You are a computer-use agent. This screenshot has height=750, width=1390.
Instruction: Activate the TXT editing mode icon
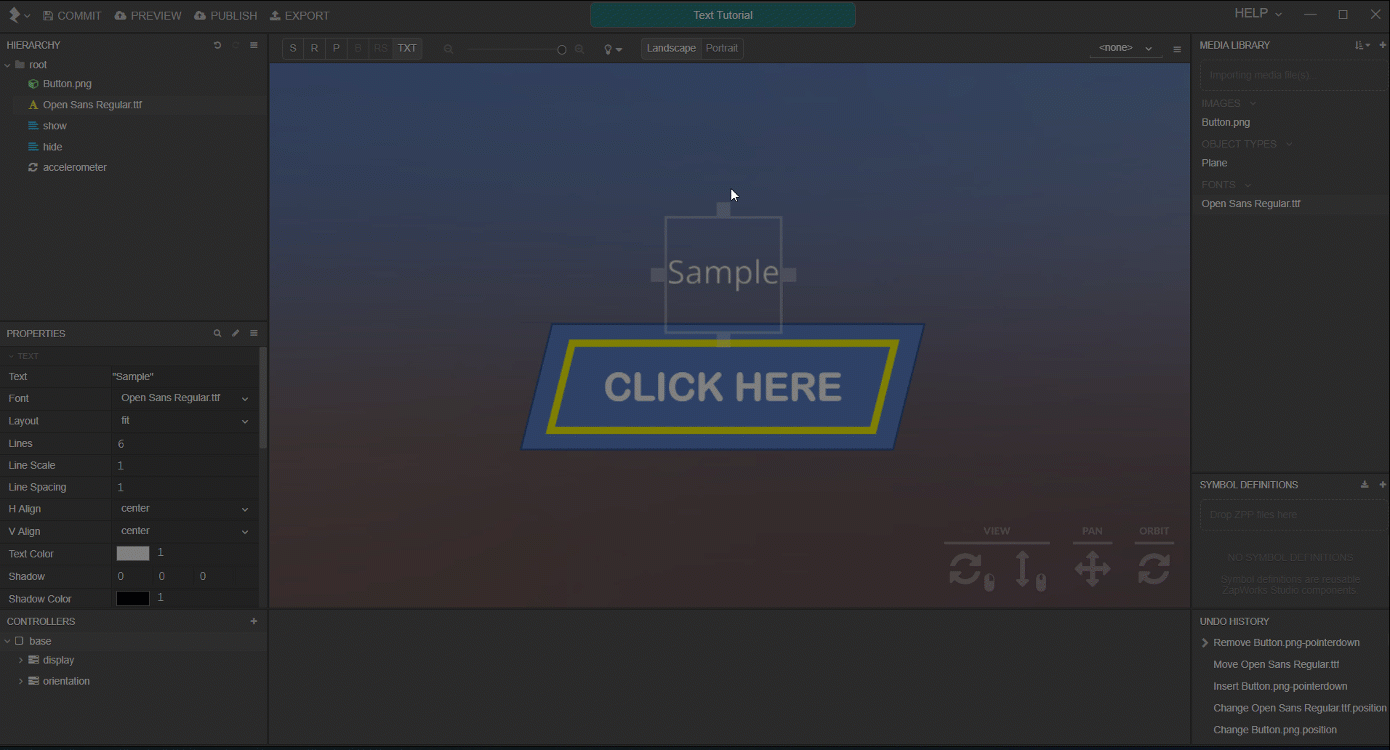click(x=406, y=47)
